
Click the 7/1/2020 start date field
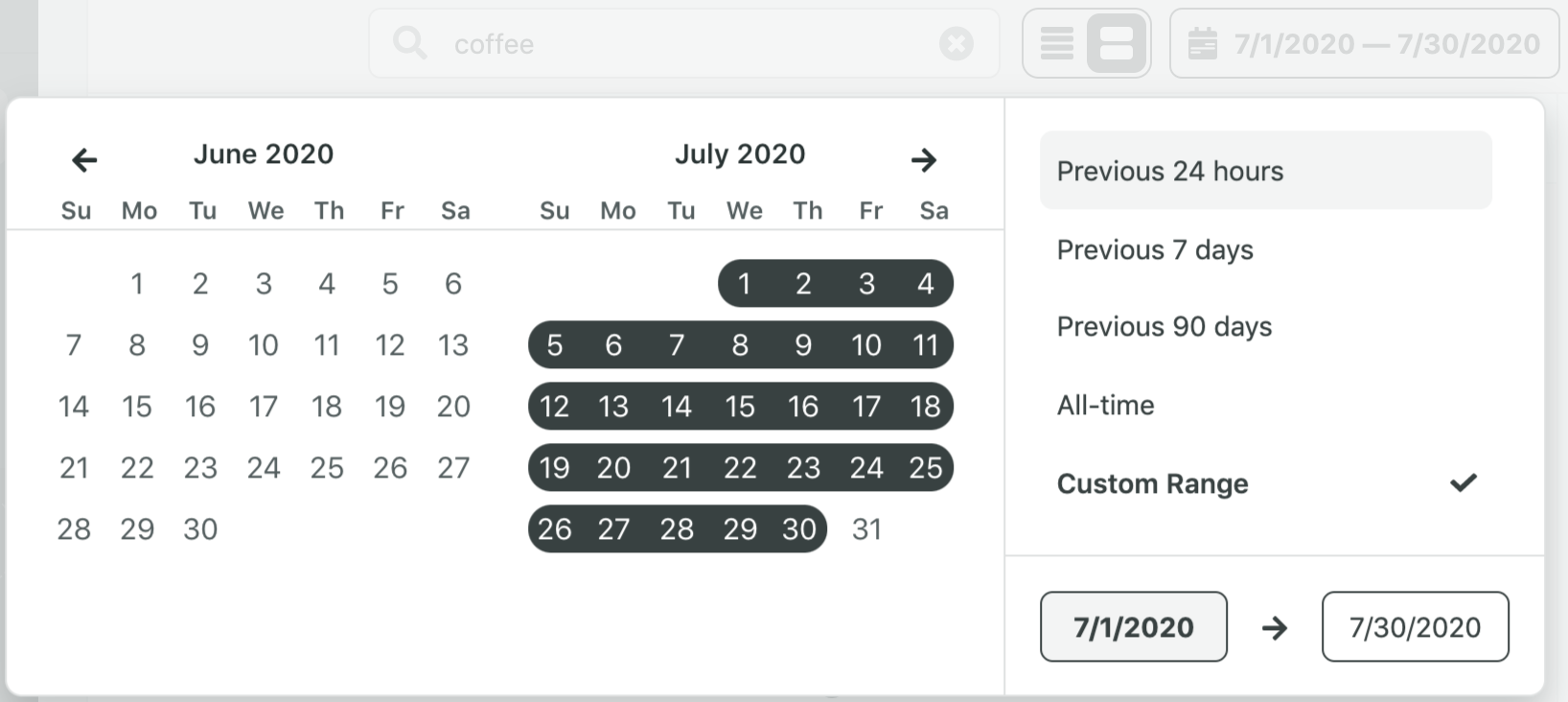coord(1133,626)
